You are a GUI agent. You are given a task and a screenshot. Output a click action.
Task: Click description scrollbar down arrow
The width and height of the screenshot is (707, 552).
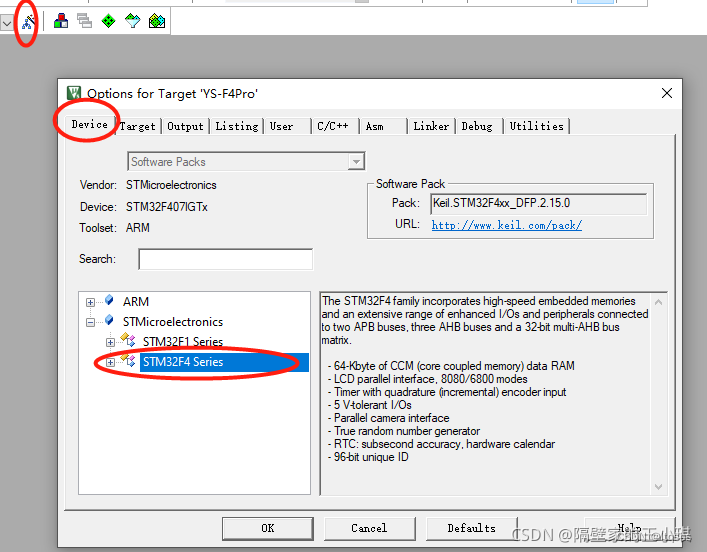pyautogui.click(x=658, y=487)
